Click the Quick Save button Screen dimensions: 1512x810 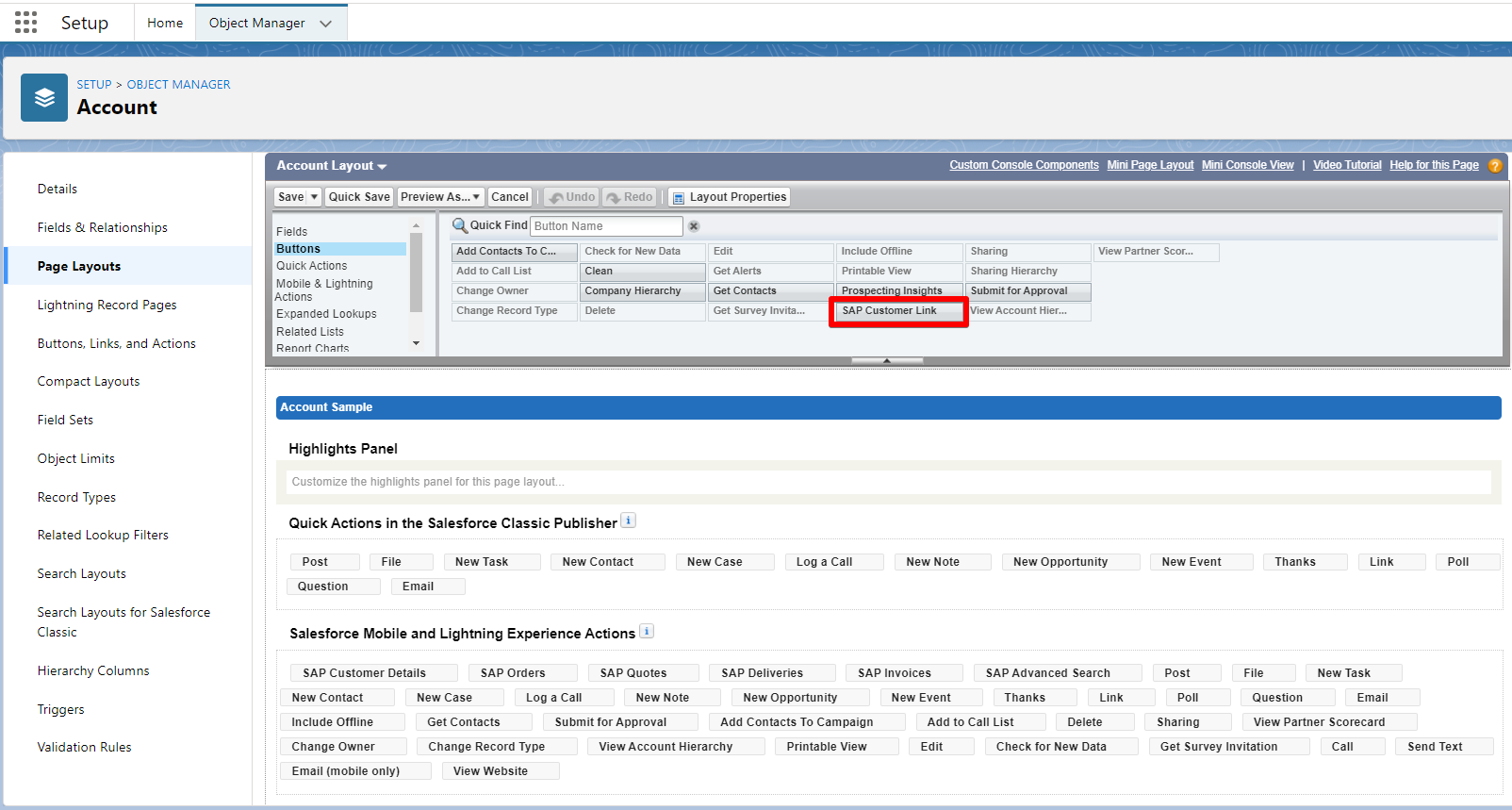[x=359, y=197]
